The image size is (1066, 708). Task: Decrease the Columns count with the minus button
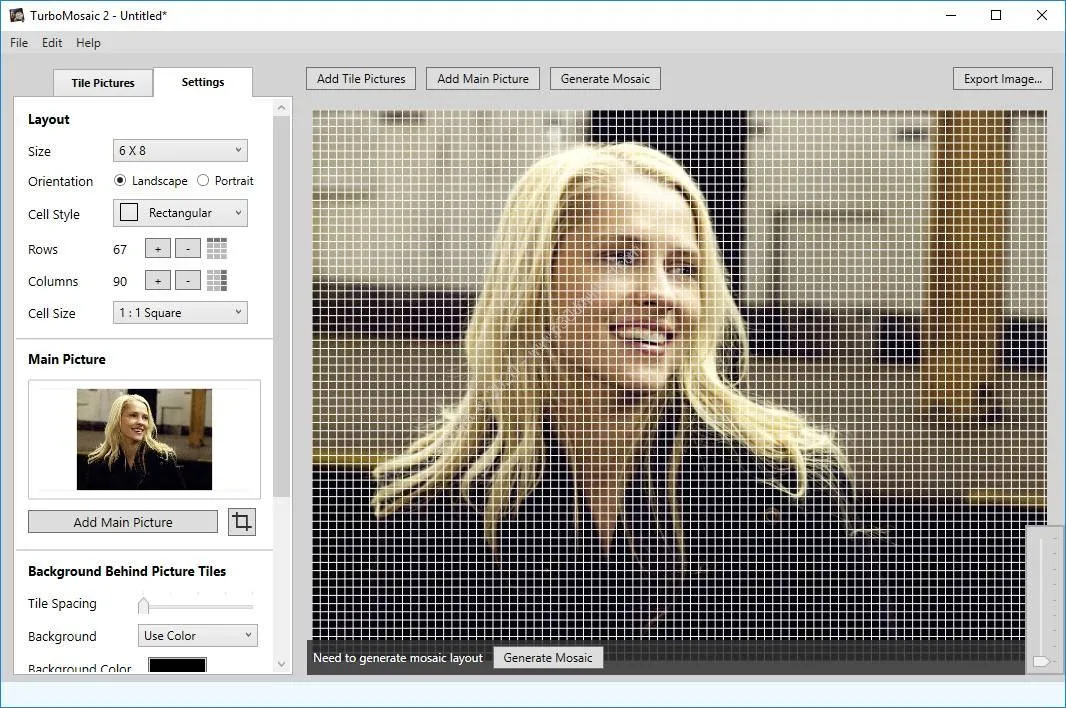pos(188,280)
